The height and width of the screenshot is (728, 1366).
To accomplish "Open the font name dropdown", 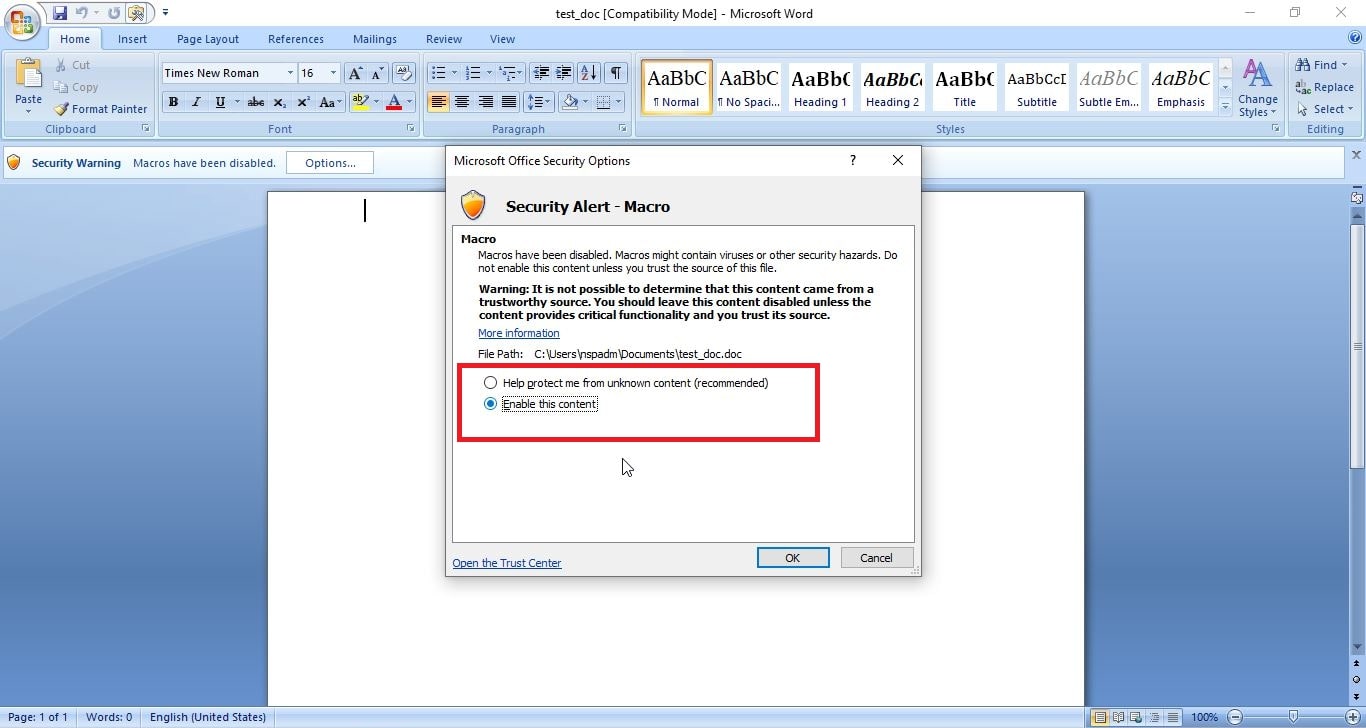I will [x=290, y=73].
